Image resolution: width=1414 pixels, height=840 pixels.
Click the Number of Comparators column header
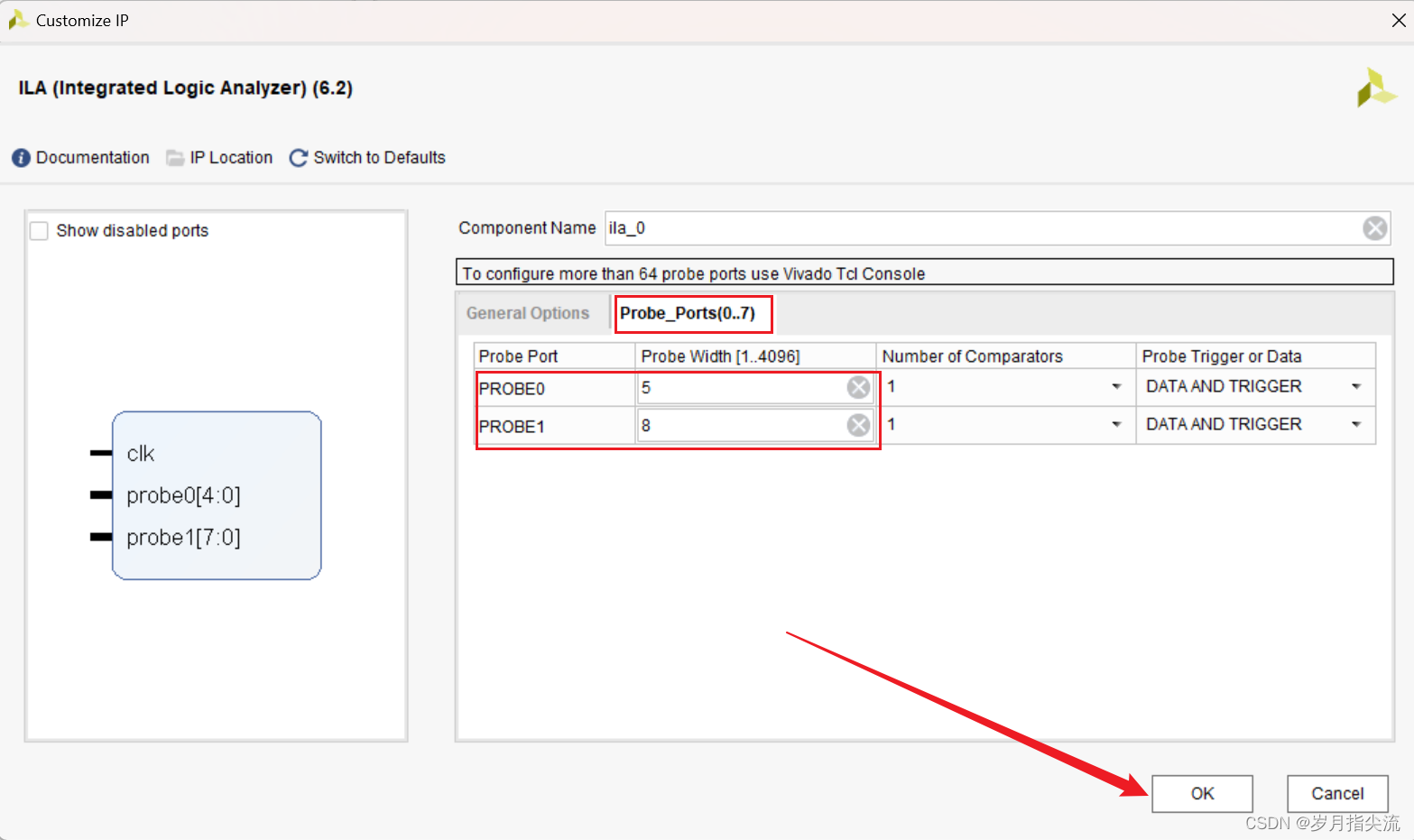pyautogui.click(x=1005, y=355)
